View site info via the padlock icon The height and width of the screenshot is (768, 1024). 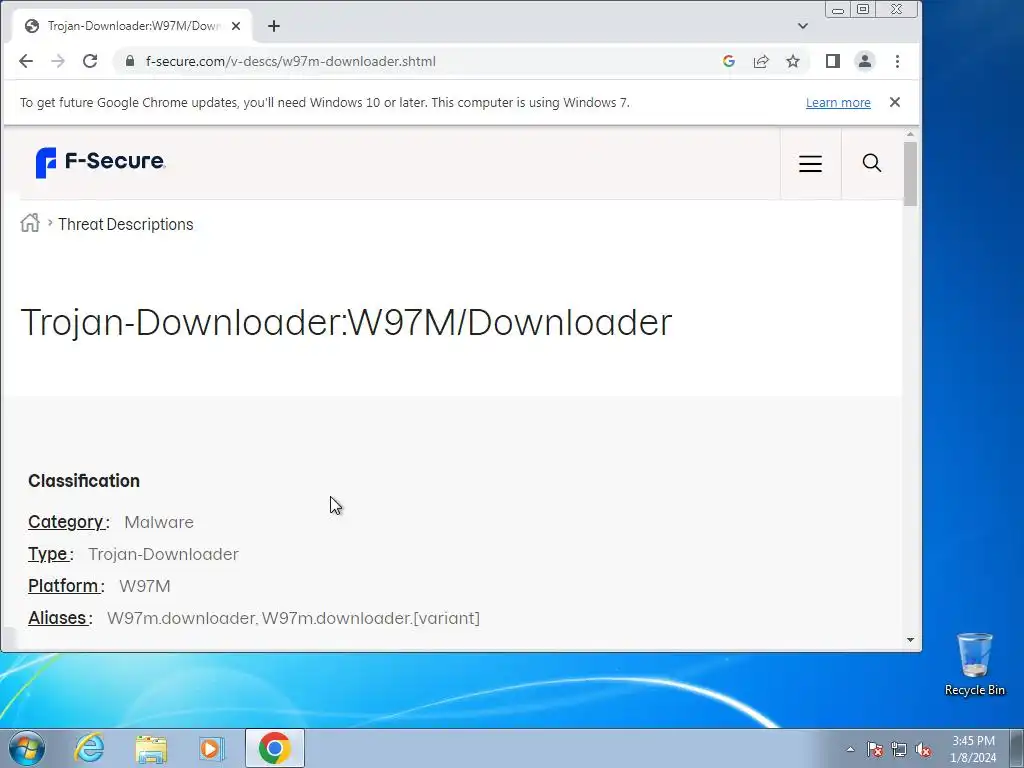tap(129, 61)
